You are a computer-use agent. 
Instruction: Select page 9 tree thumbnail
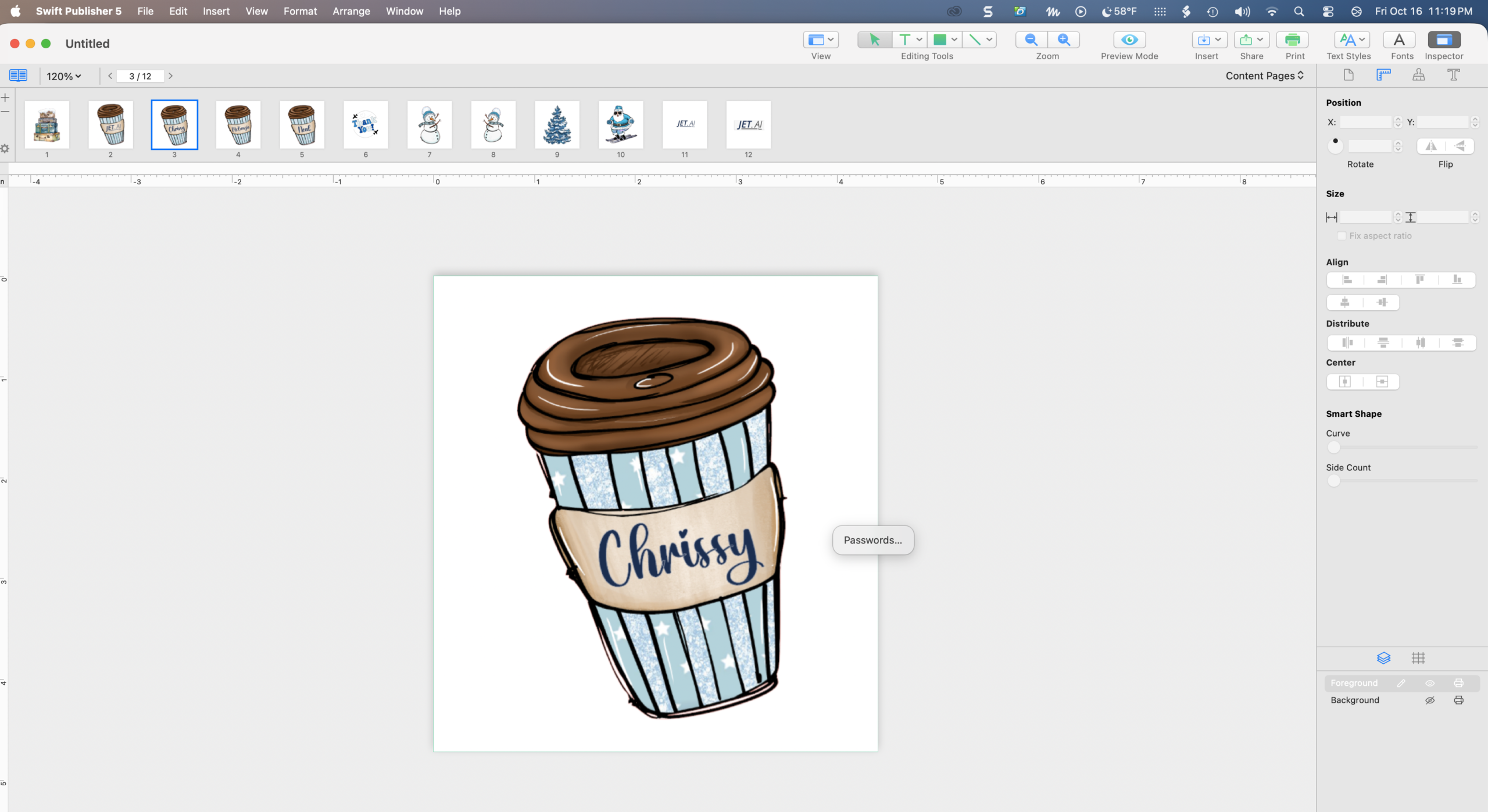coord(557,124)
